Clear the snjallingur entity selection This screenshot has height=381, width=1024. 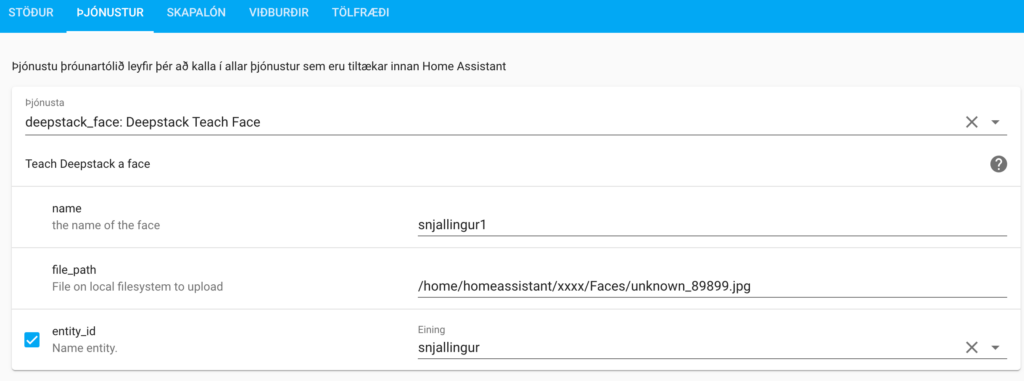[x=972, y=348]
